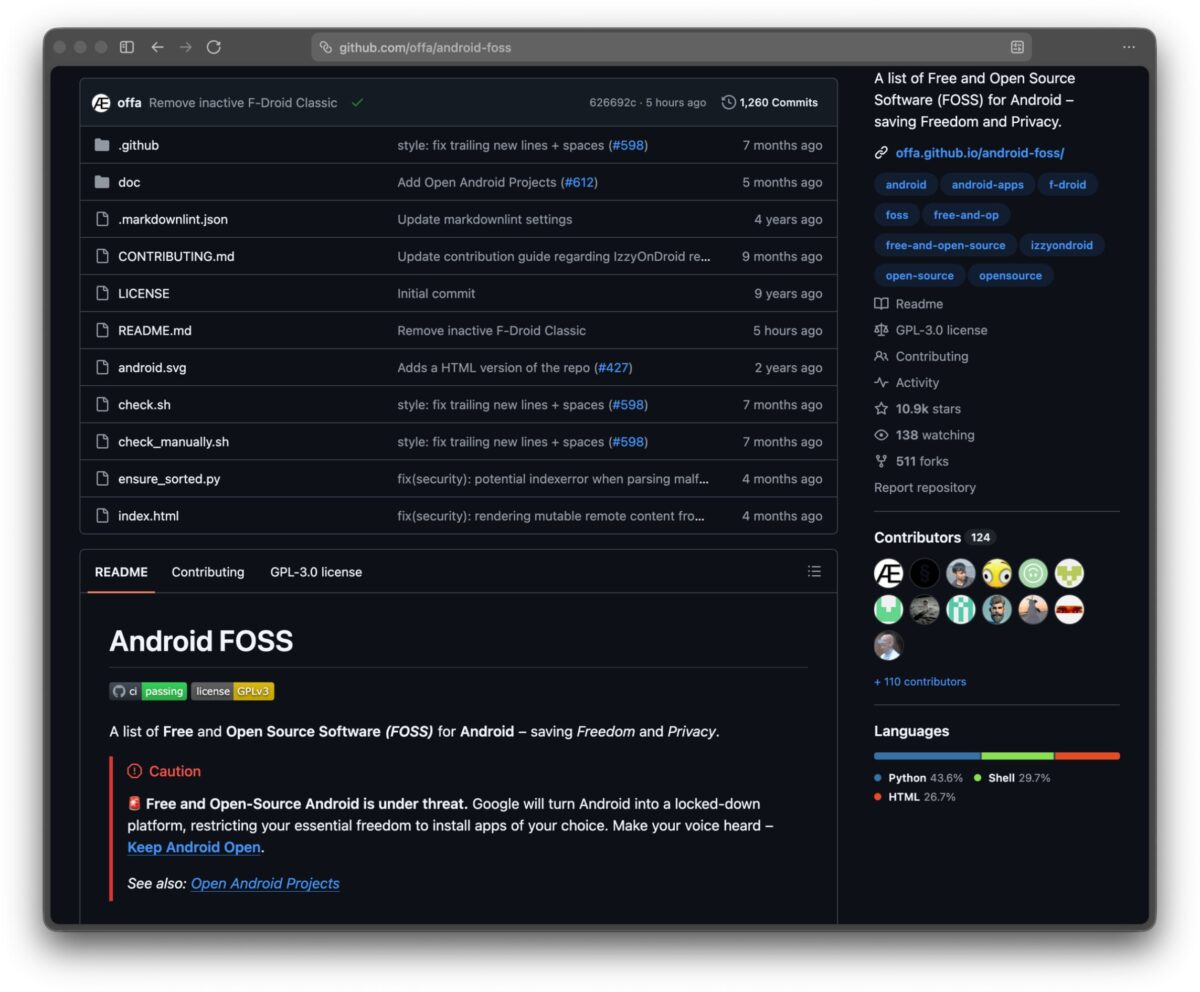Open #598 link in .github row
This screenshot has height=992, width=1200.
click(628, 146)
